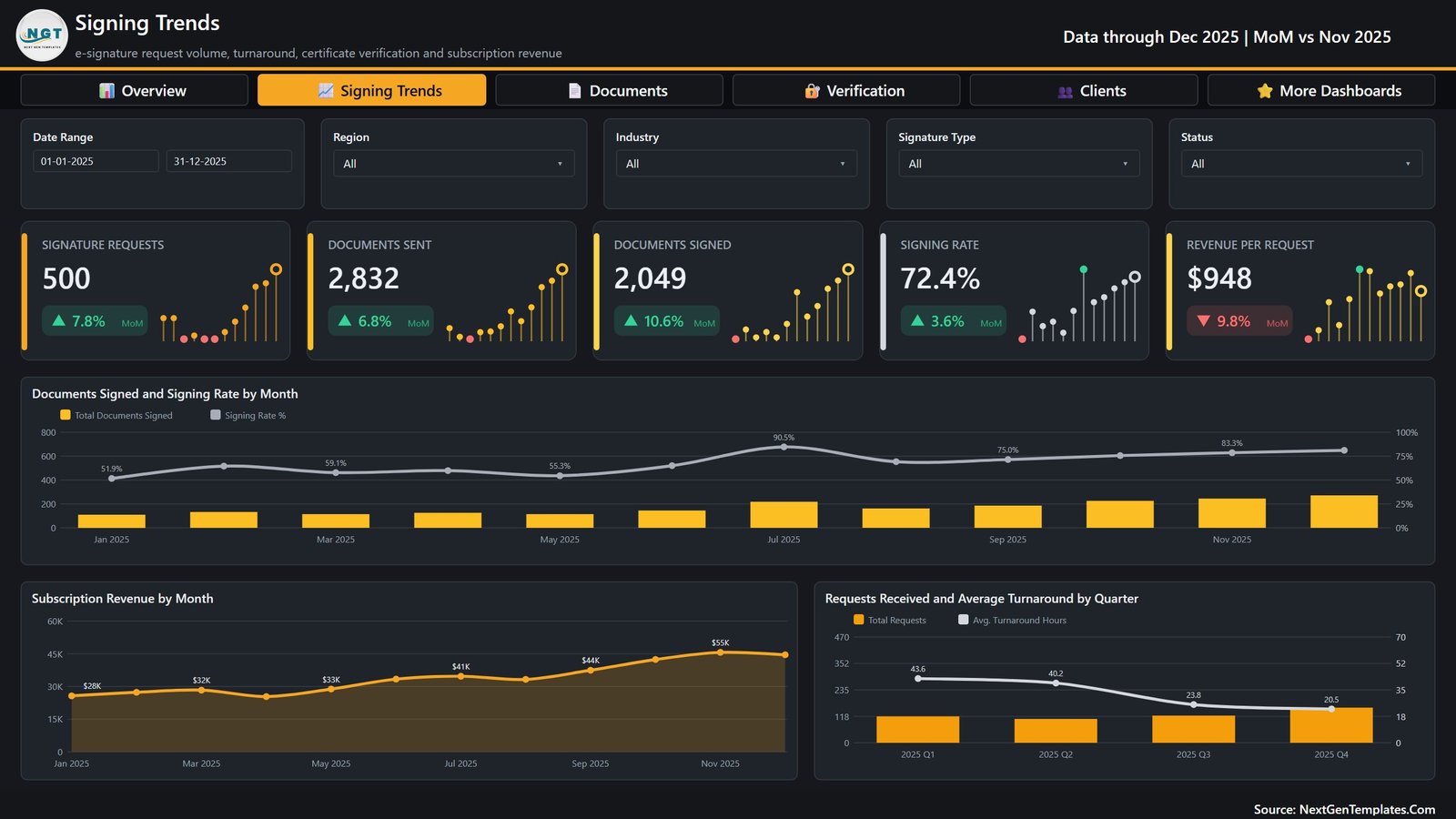Toggle Avg. Turnaround Hours legend swatch
This screenshot has height=819, width=1456.
[963, 620]
